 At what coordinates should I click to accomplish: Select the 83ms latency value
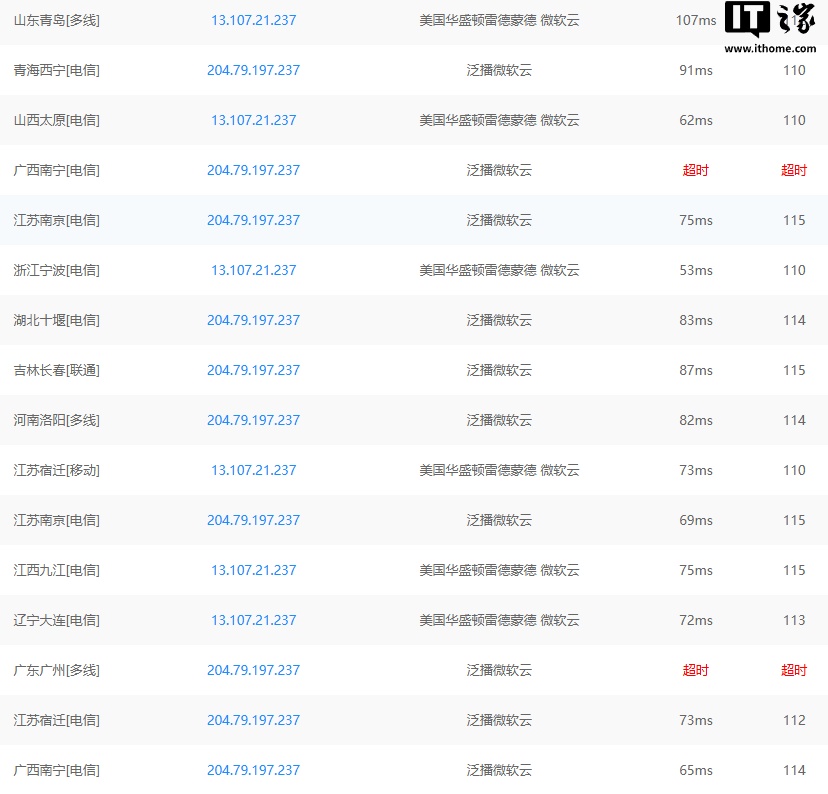point(696,320)
